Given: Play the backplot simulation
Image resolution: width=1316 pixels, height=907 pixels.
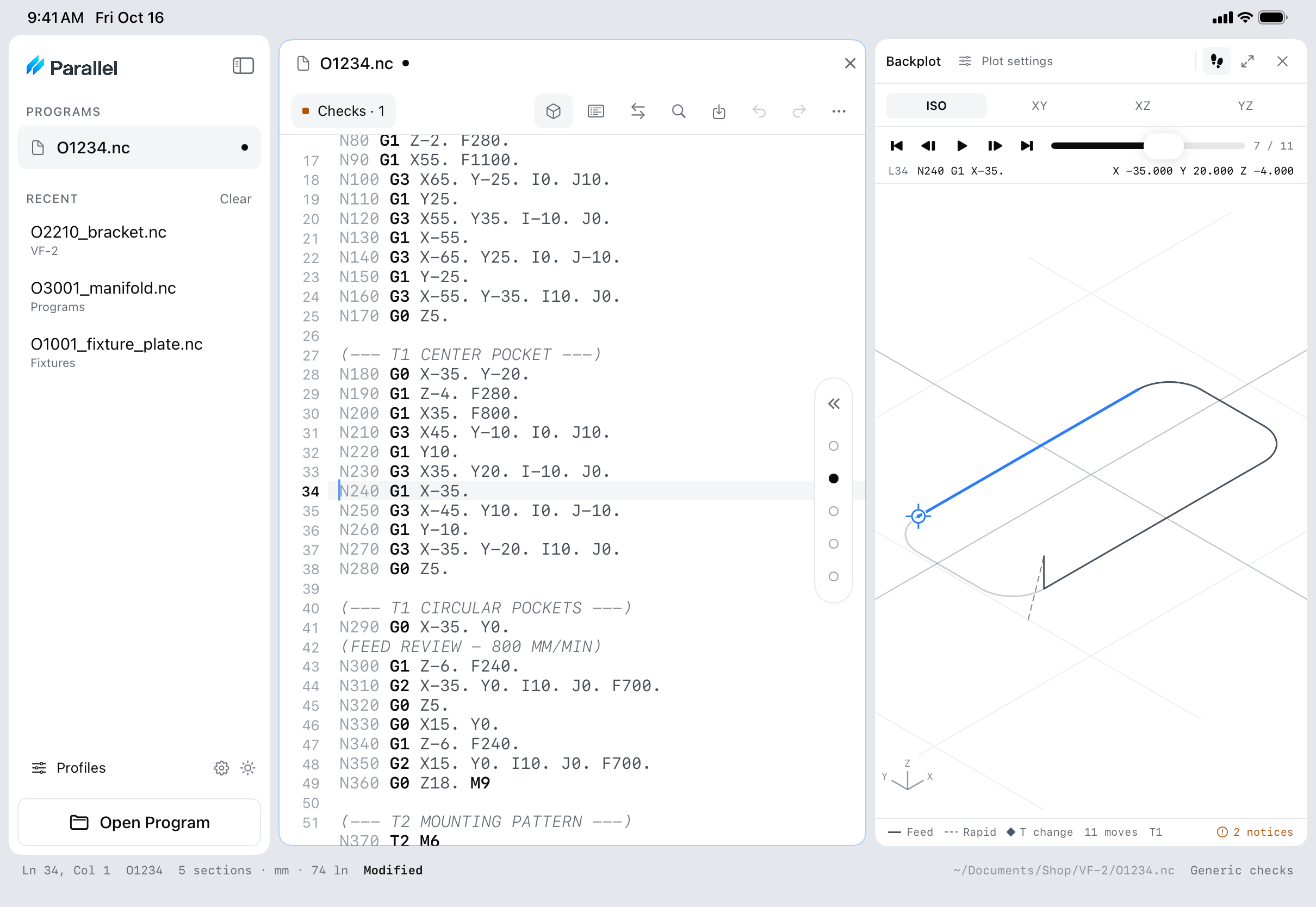Looking at the screenshot, I should pyautogui.click(x=961, y=146).
